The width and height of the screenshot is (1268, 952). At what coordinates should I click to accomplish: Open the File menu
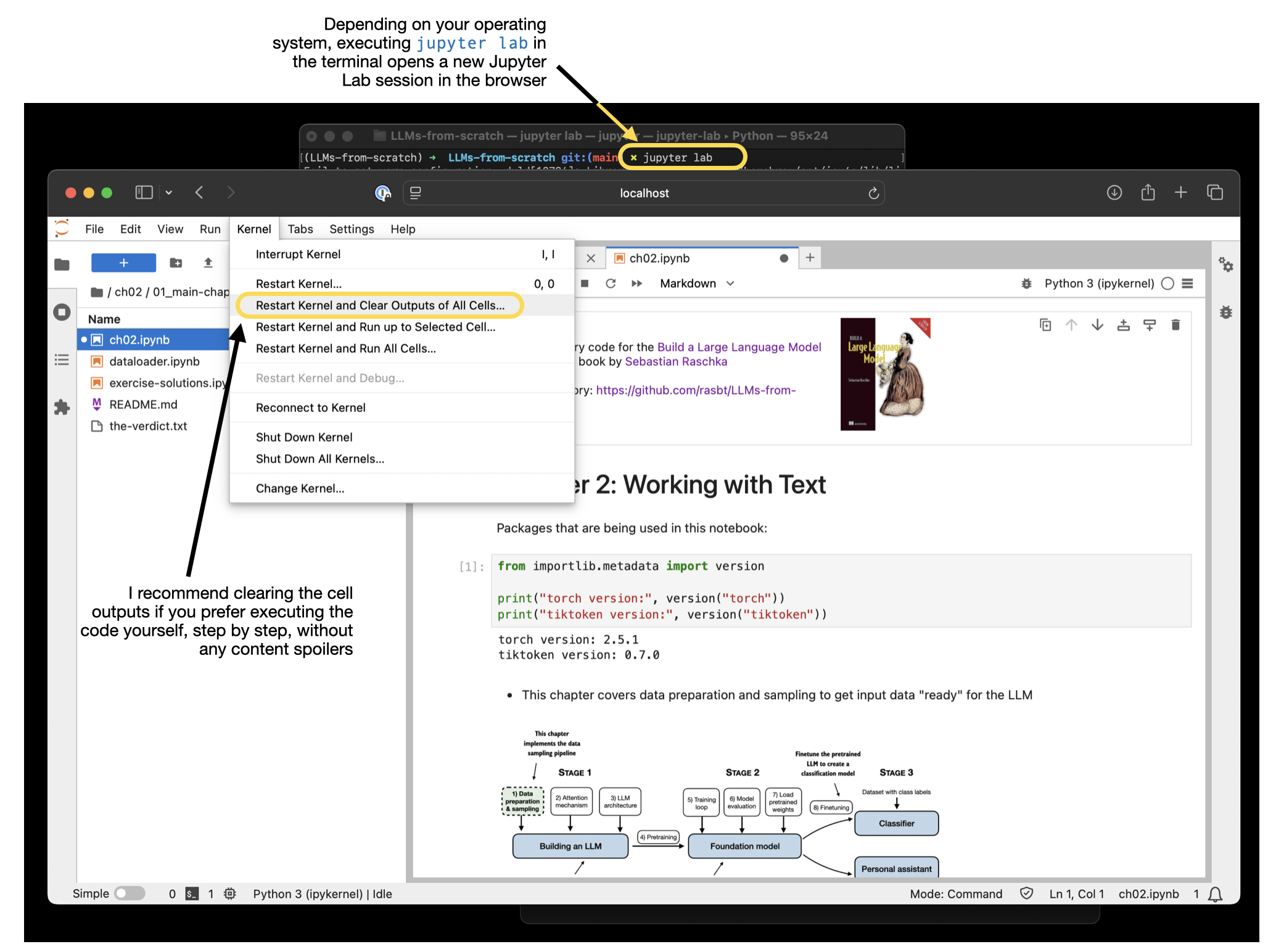pyautogui.click(x=94, y=229)
